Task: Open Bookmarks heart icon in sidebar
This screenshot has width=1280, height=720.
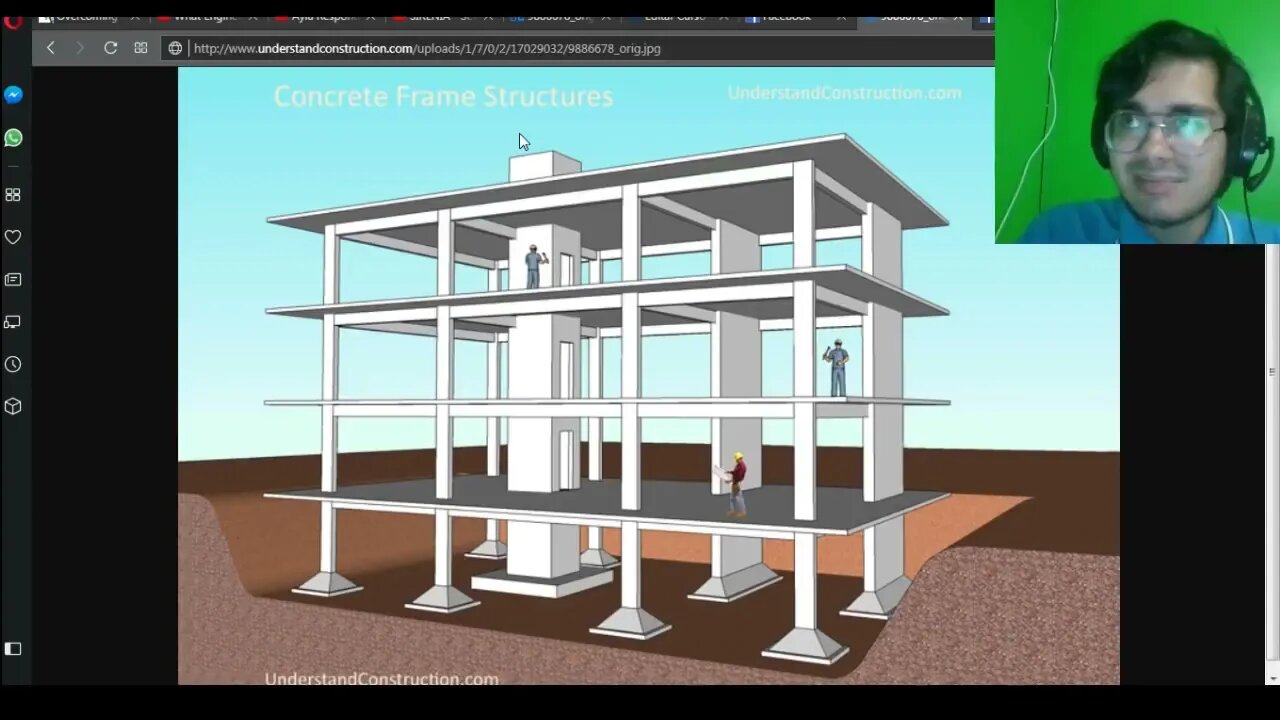Action: pyautogui.click(x=13, y=237)
